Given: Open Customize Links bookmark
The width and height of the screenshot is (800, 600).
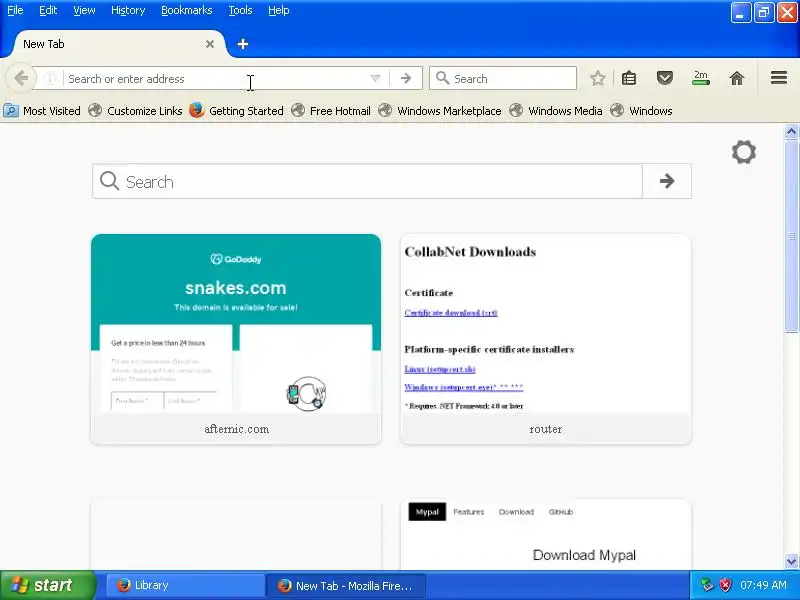Looking at the screenshot, I should coord(135,111).
